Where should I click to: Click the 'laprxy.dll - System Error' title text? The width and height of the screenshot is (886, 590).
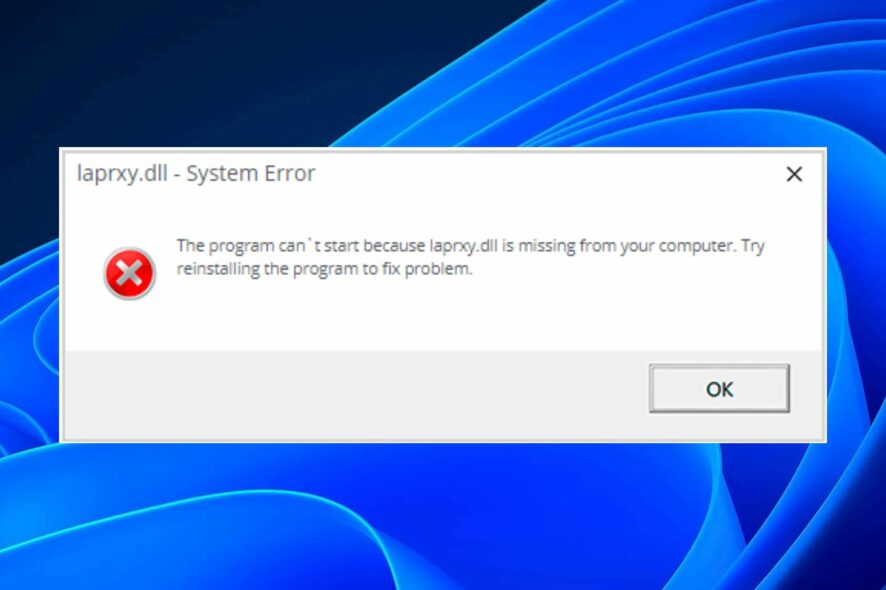point(196,173)
